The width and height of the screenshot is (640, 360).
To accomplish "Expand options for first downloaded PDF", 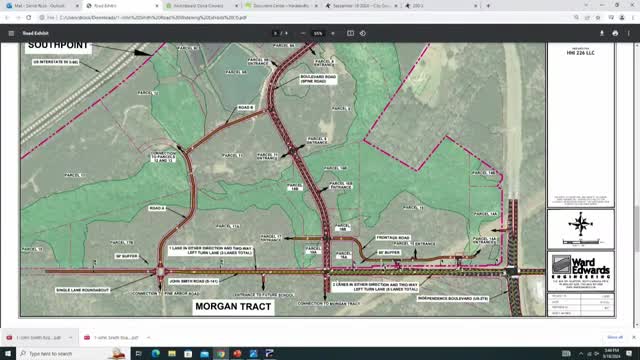I will coord(70,338).
